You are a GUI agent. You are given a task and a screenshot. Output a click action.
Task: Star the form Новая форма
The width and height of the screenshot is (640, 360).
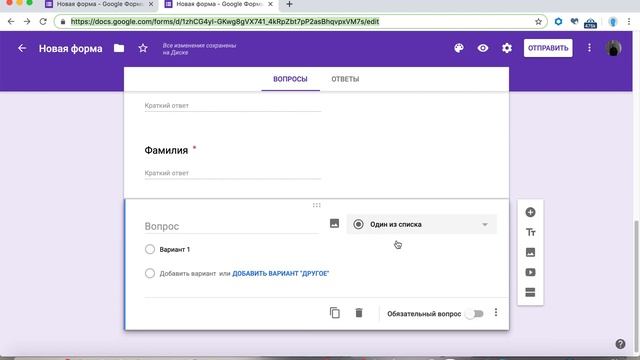coord(143,48)
